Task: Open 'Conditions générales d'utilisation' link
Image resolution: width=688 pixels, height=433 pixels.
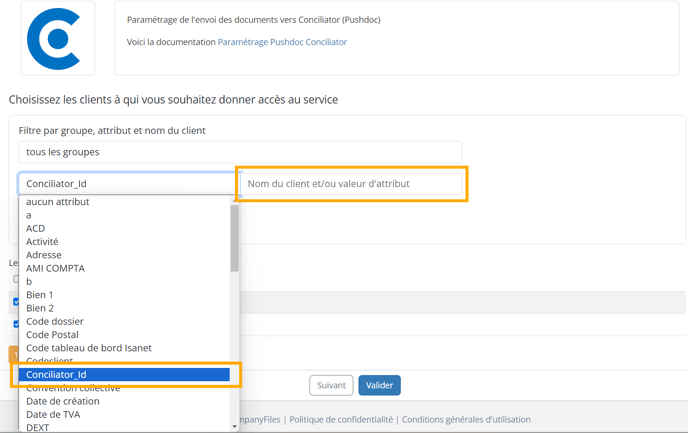Action: (466, 419)
